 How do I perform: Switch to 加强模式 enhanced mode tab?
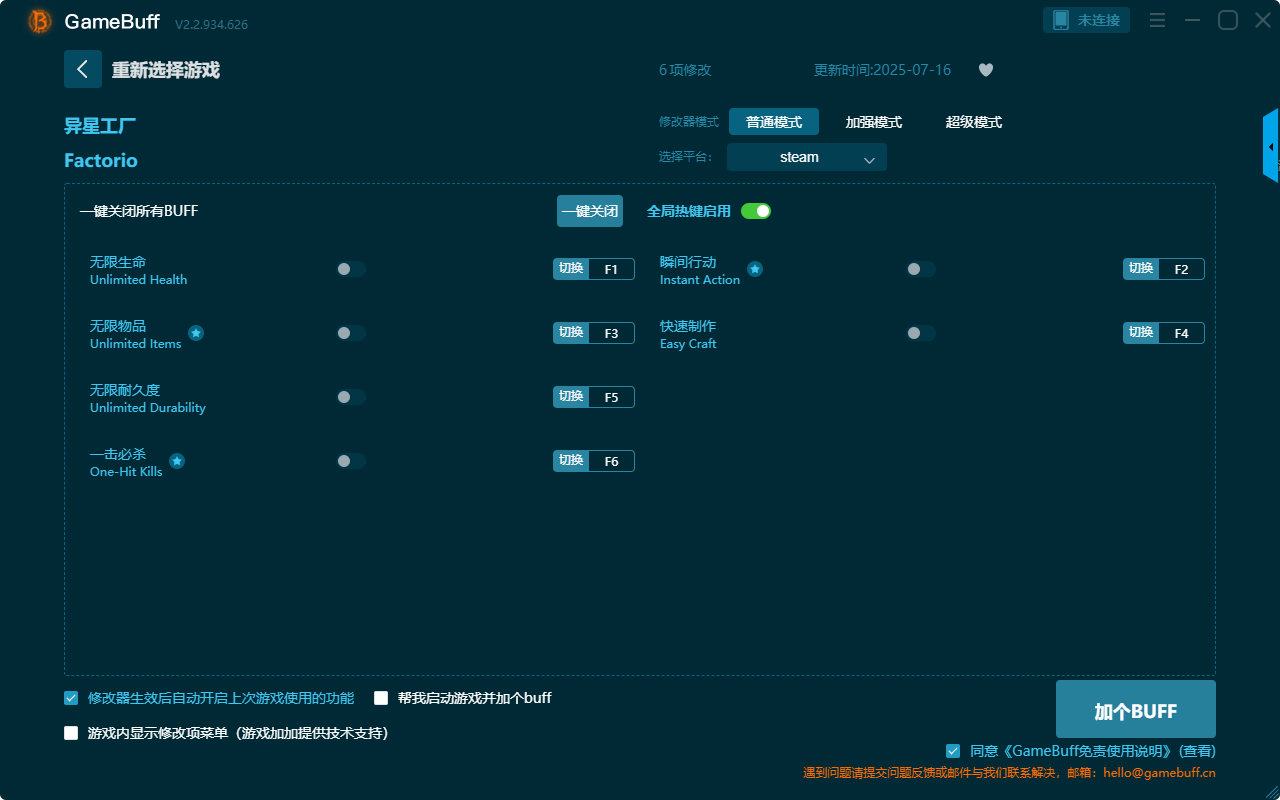coord(873,122)
